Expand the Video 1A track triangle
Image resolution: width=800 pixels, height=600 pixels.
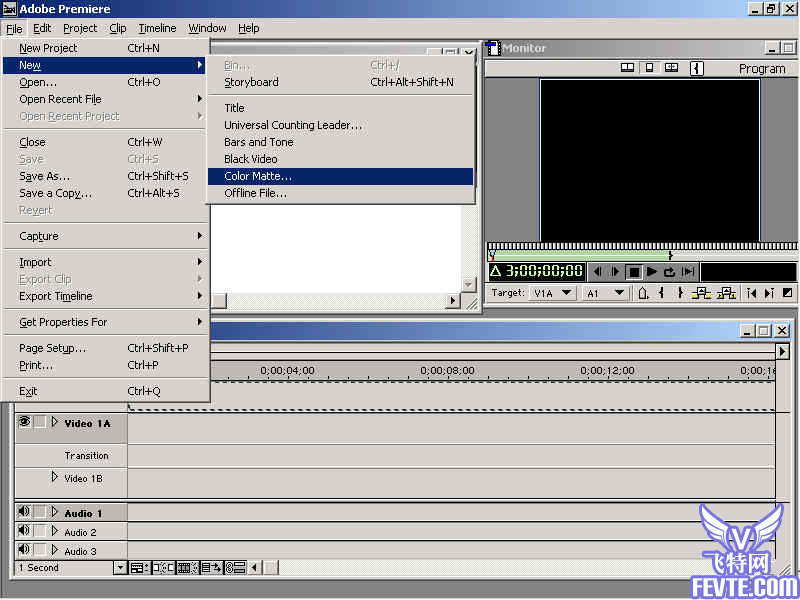tap(55, 422)
